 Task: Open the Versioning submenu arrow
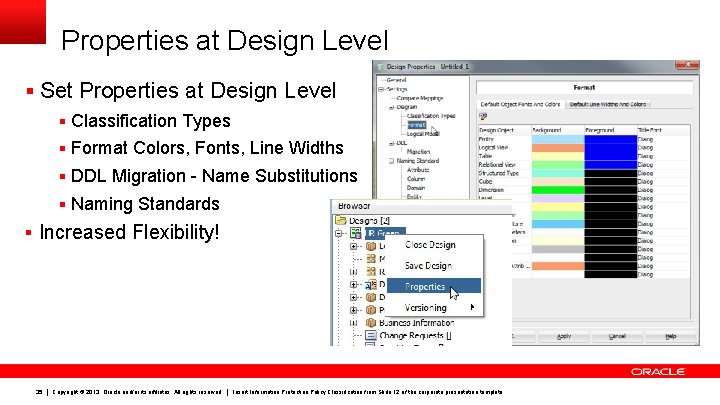click(472, 307)
